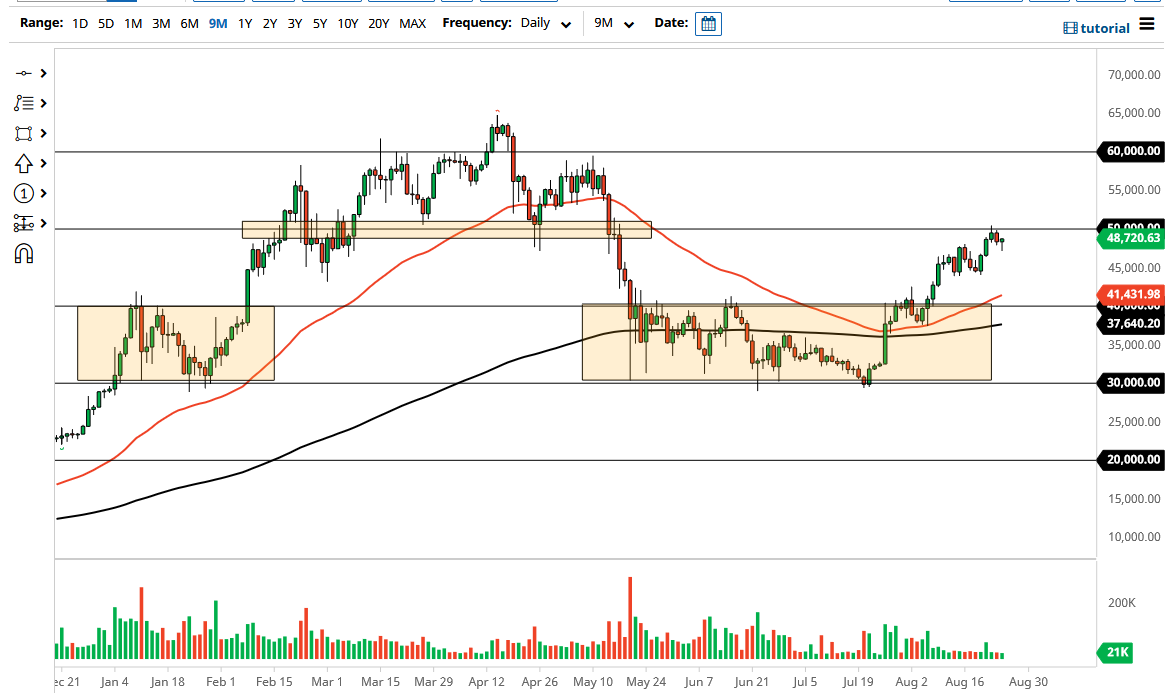
Task: Set range to MAX
Action: (x=412, y=24)
